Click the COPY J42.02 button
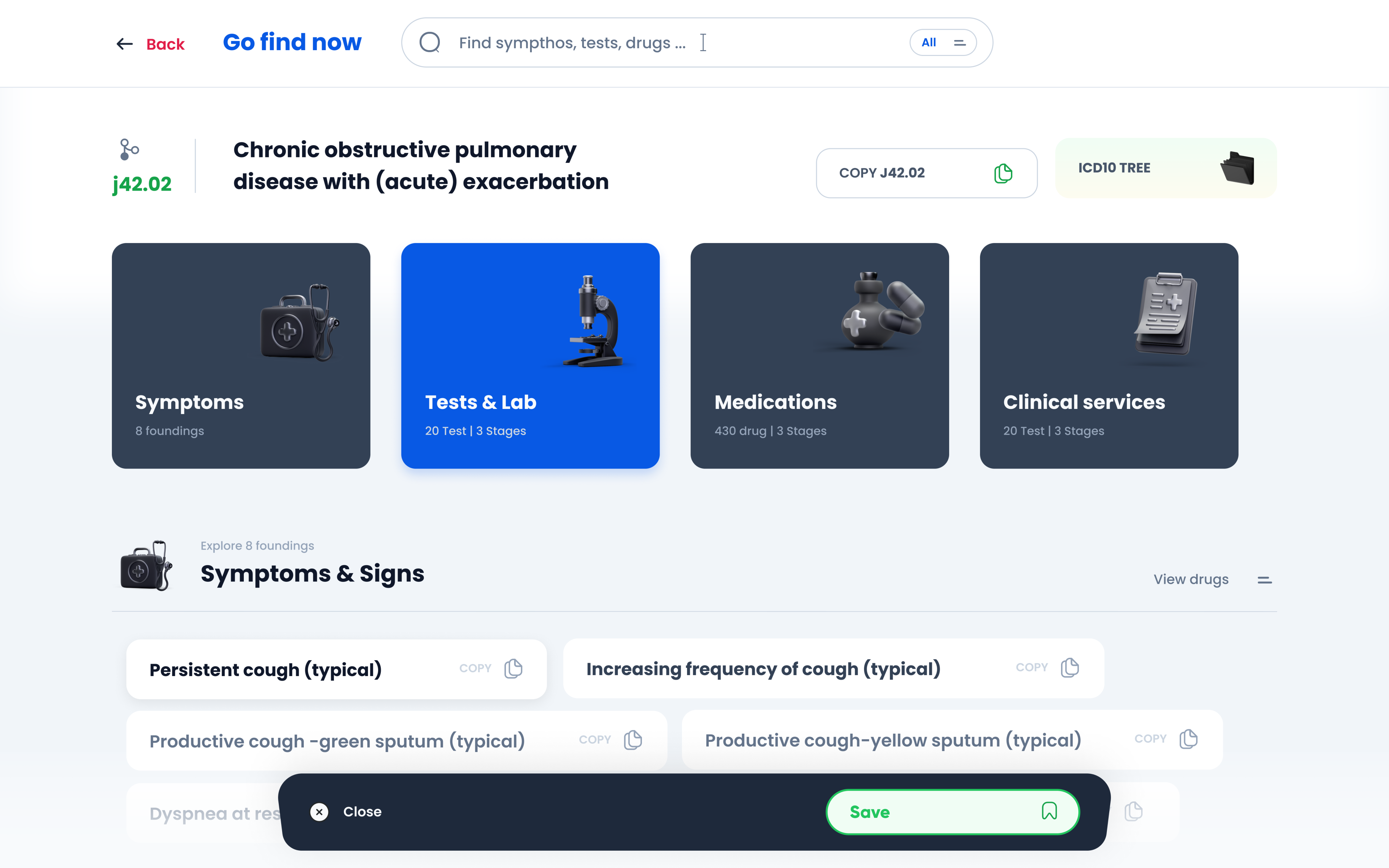The width and height of the screenshot is (1389, 868). click(926, 173)
